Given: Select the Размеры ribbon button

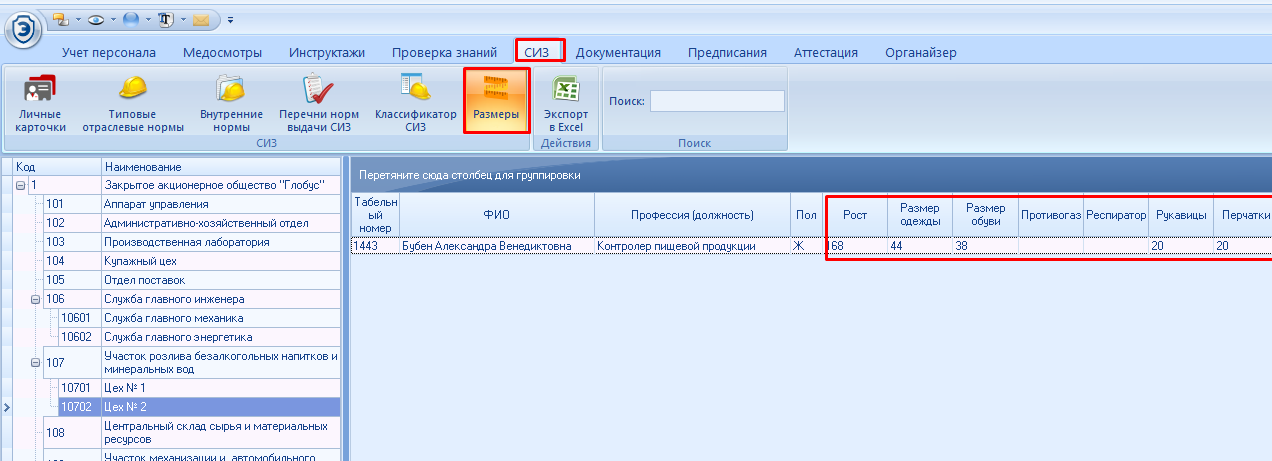Looking at the screenshot, I should click(x=496, y=101).
